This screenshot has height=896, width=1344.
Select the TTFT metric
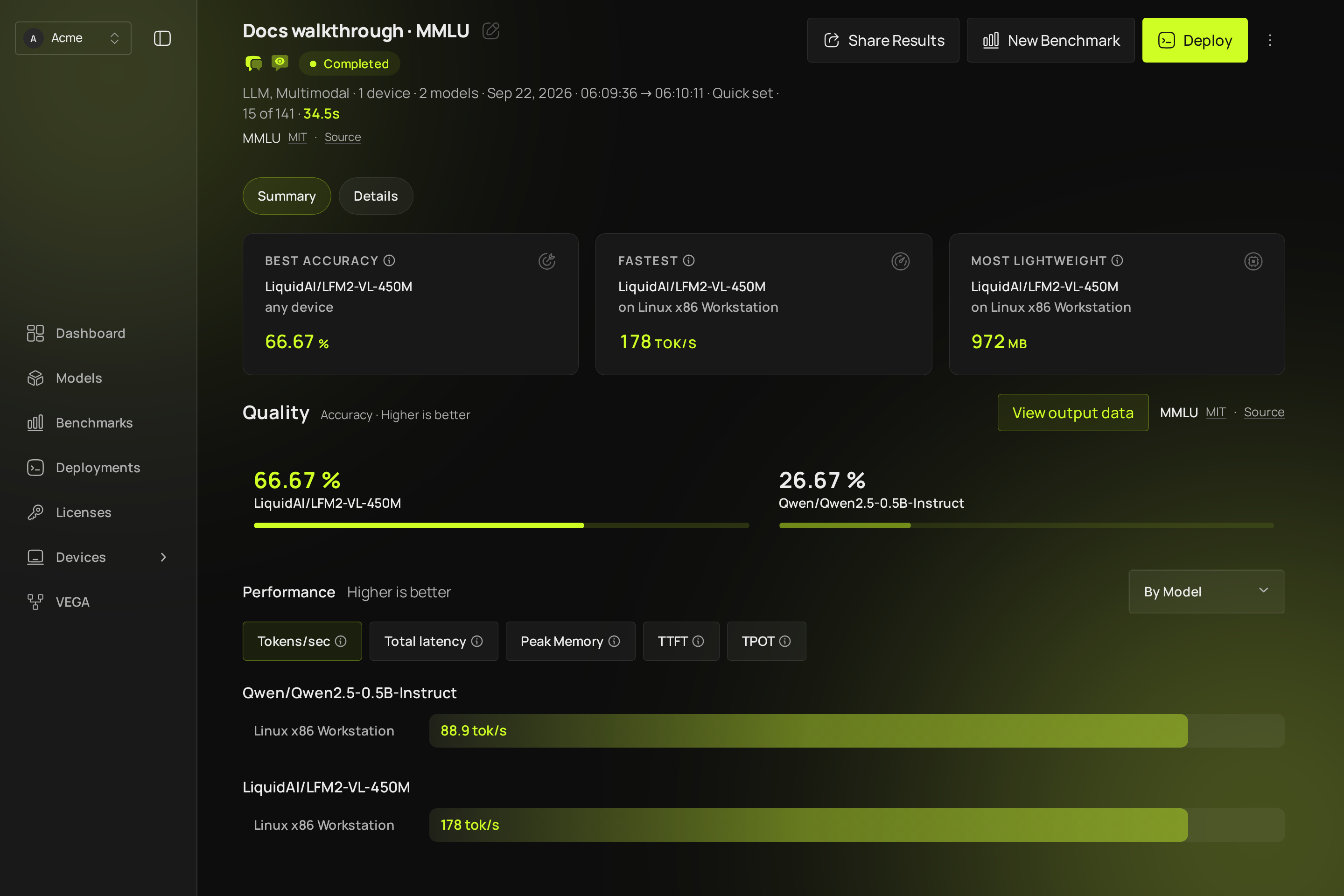tap(680, 641)
